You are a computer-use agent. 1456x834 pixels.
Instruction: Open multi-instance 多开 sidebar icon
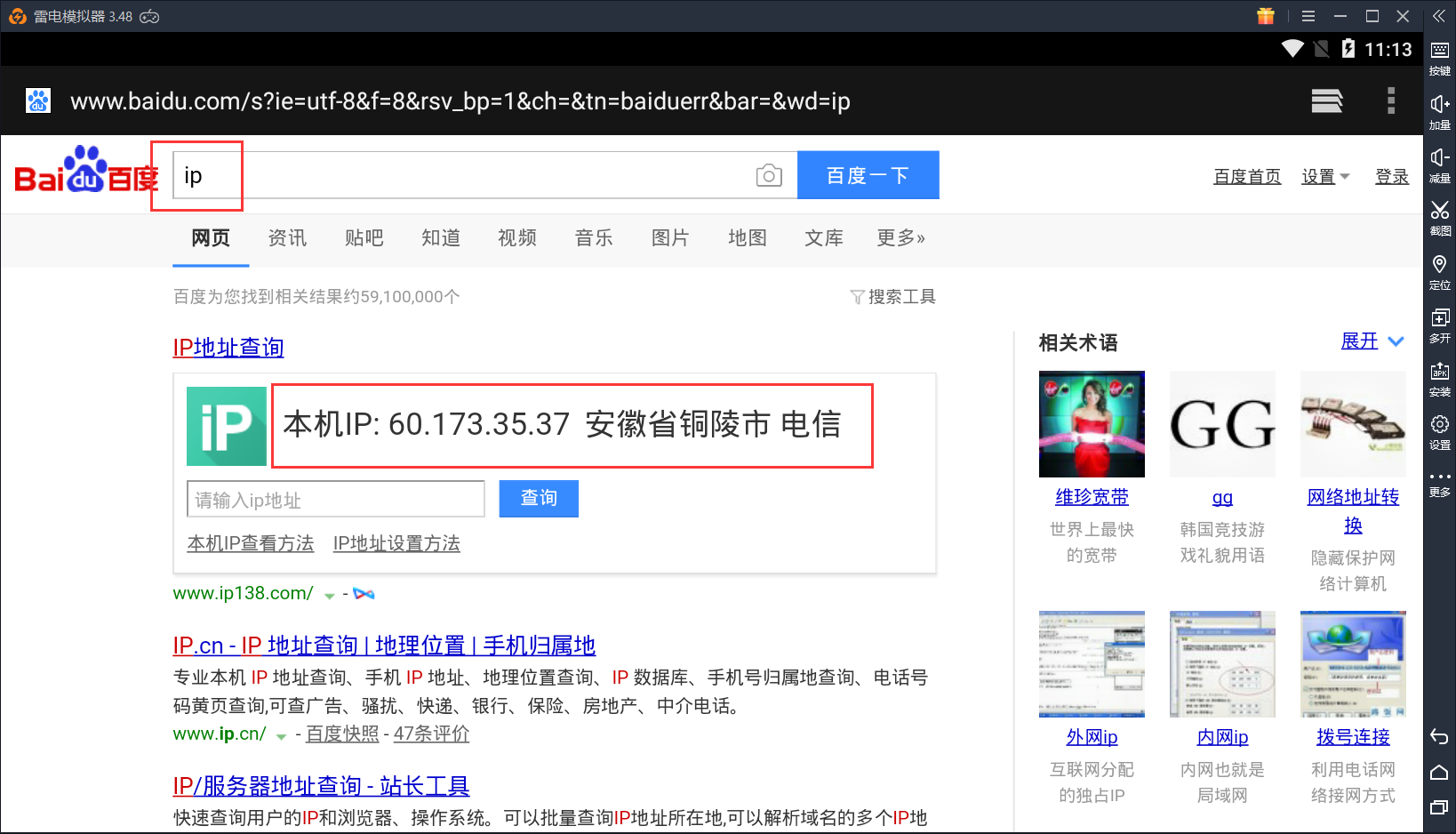[1440, 325]
